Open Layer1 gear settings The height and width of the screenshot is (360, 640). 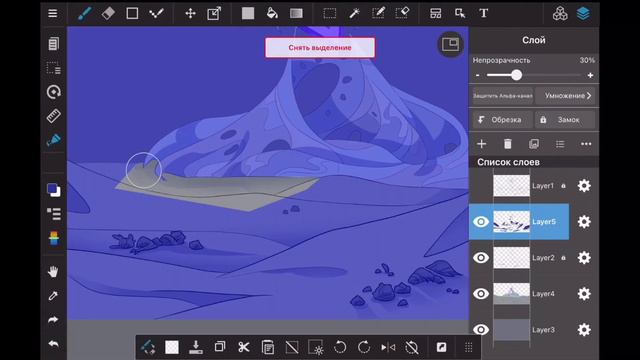[584, 186]
